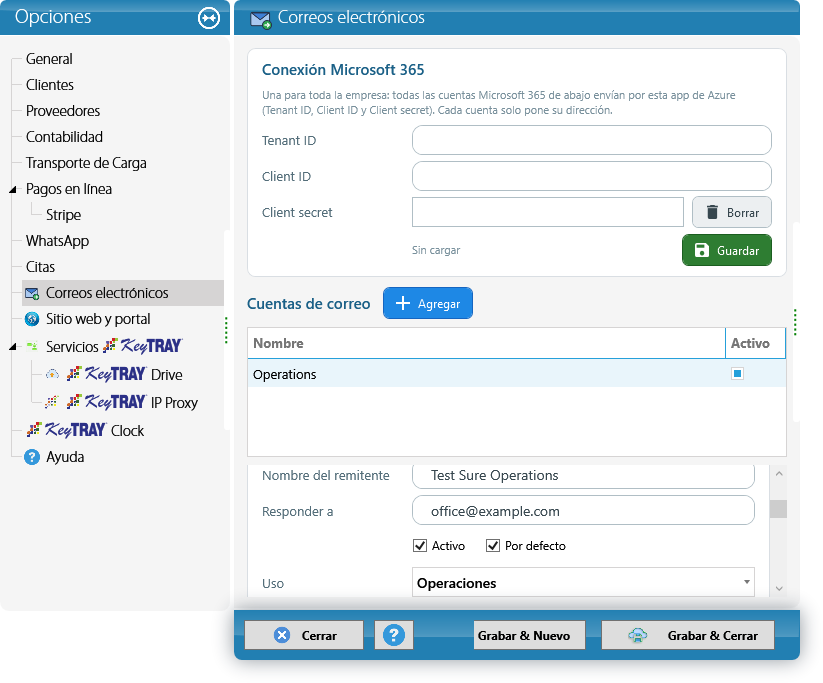Toggle Activo box in Operations row
This screenshot has width=823, height=683.
(737, 373)
